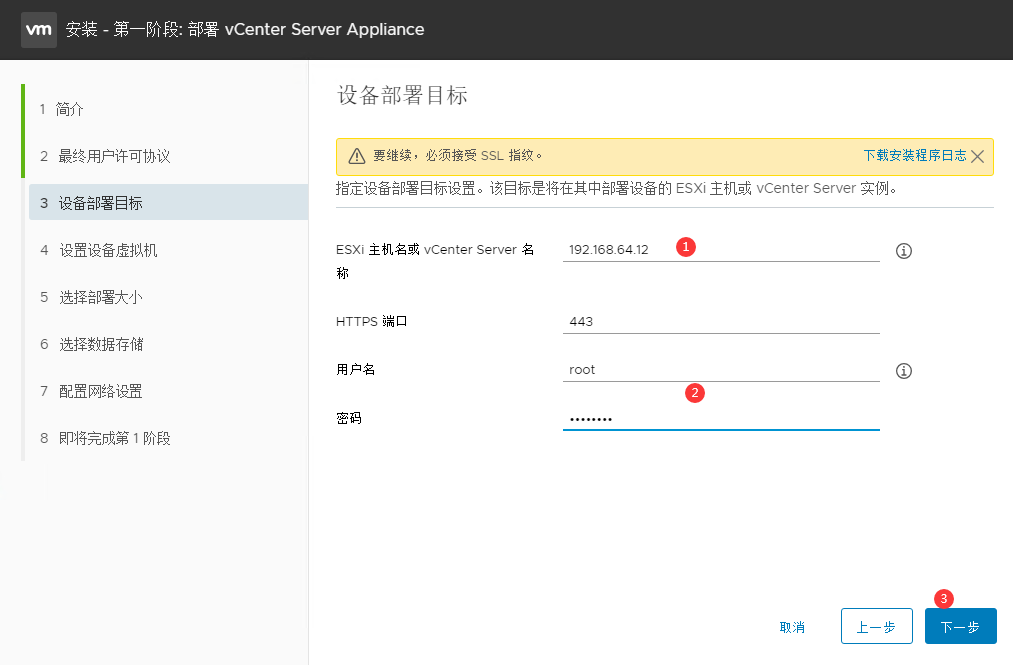Go to step 1 简介
1013x665 pixels.
click(70, 109)
